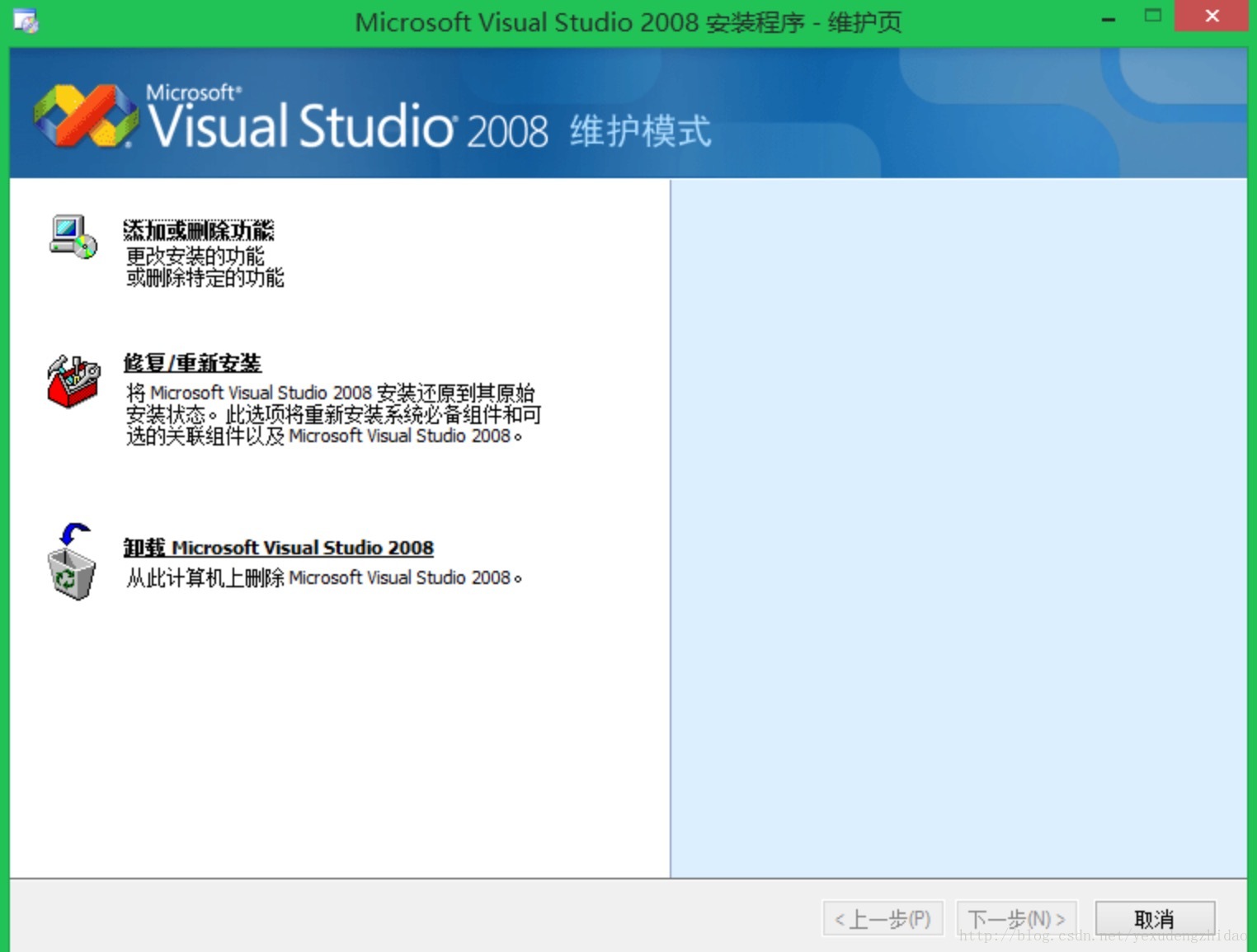Click the computer-and-disc add/remove features icon
Screen dimensions: 1257x952
point(73,238)
